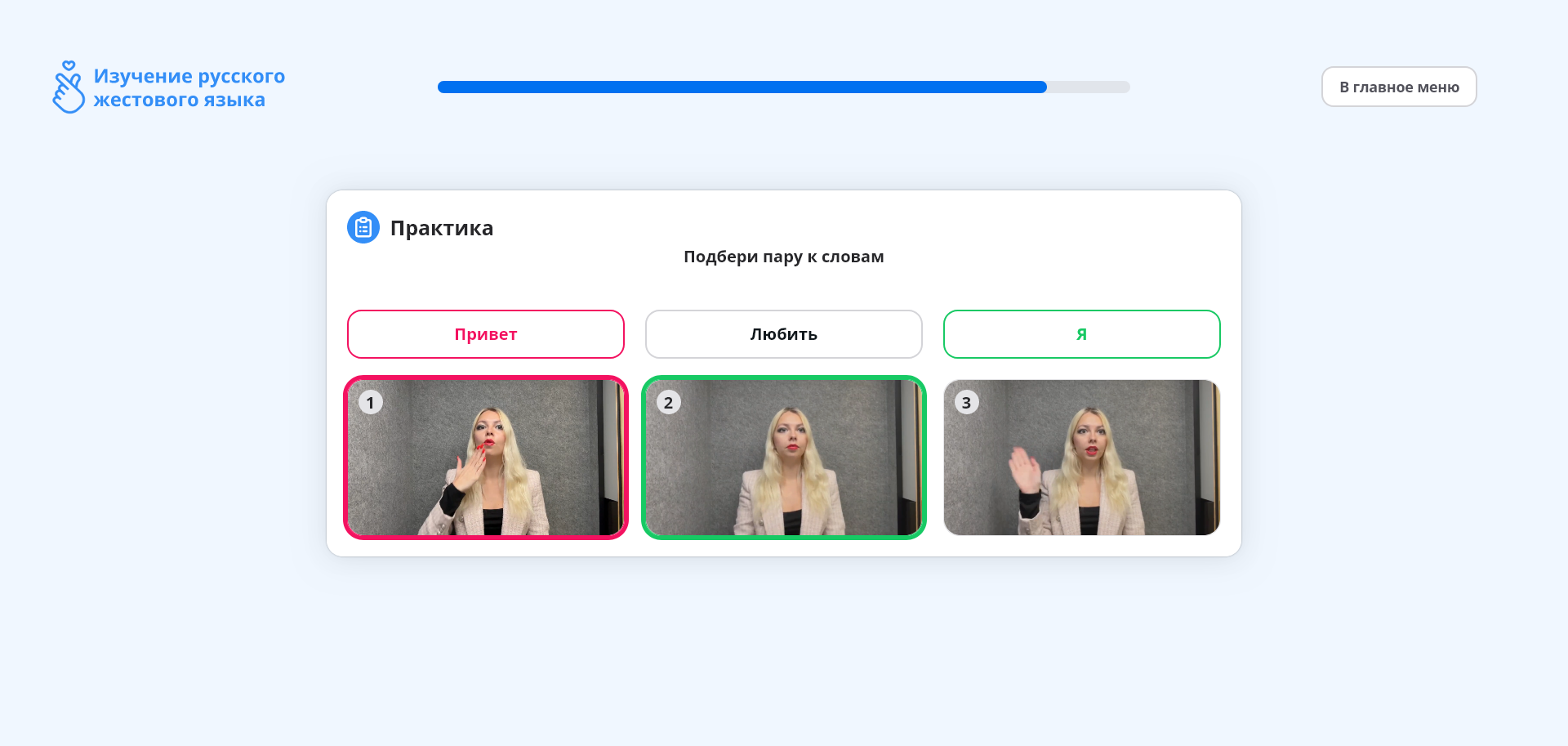1568x746 pixels.
Task: Click the filled blue part of progress bar
Action: [x=742, y=87]
